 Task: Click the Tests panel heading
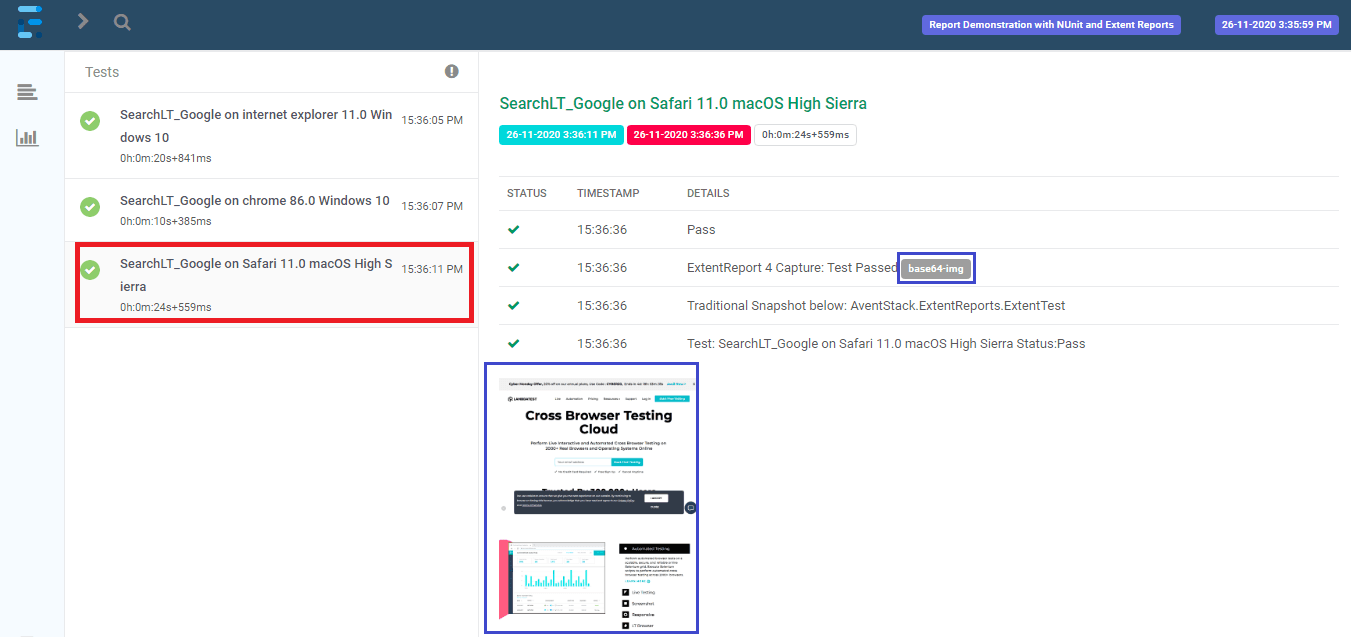(x=102, y=72)
